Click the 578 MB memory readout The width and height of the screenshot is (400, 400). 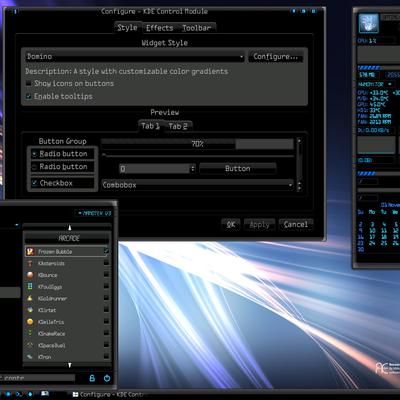(x=367, y=75)
